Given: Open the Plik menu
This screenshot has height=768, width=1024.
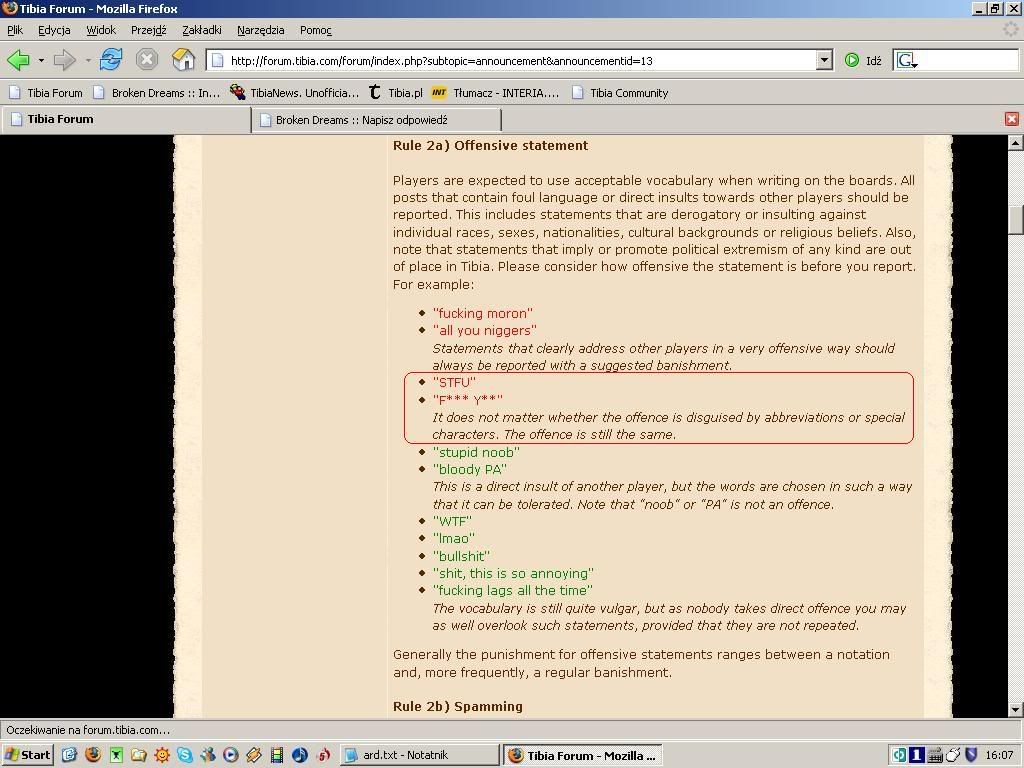Looking at the screenshot, I should [15, 30].
